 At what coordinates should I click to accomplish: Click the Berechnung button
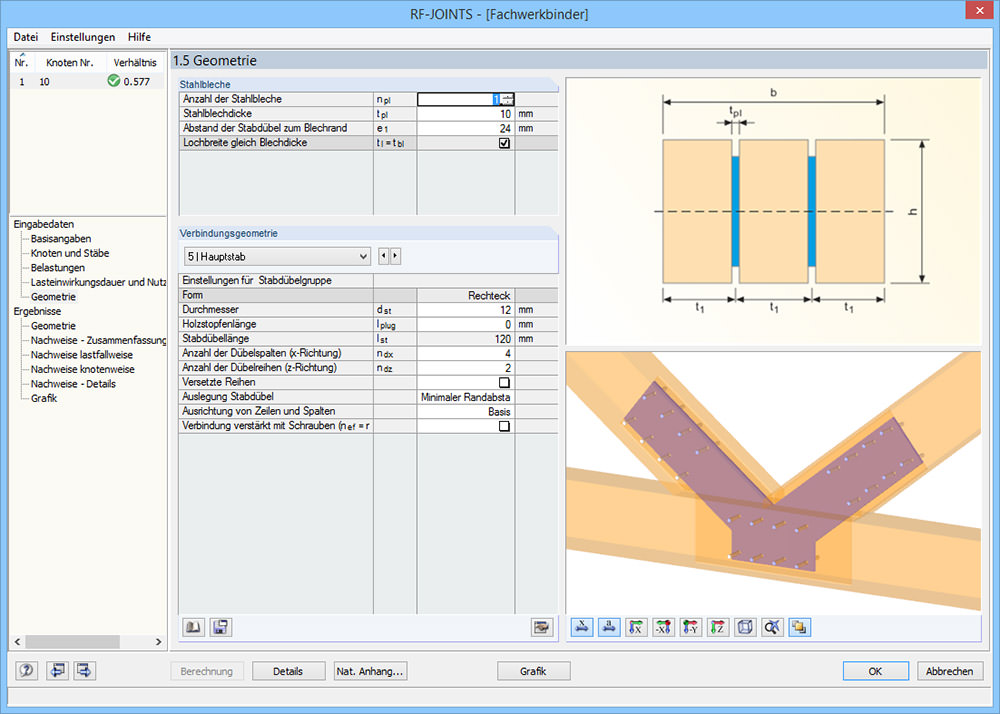point(207,671)
